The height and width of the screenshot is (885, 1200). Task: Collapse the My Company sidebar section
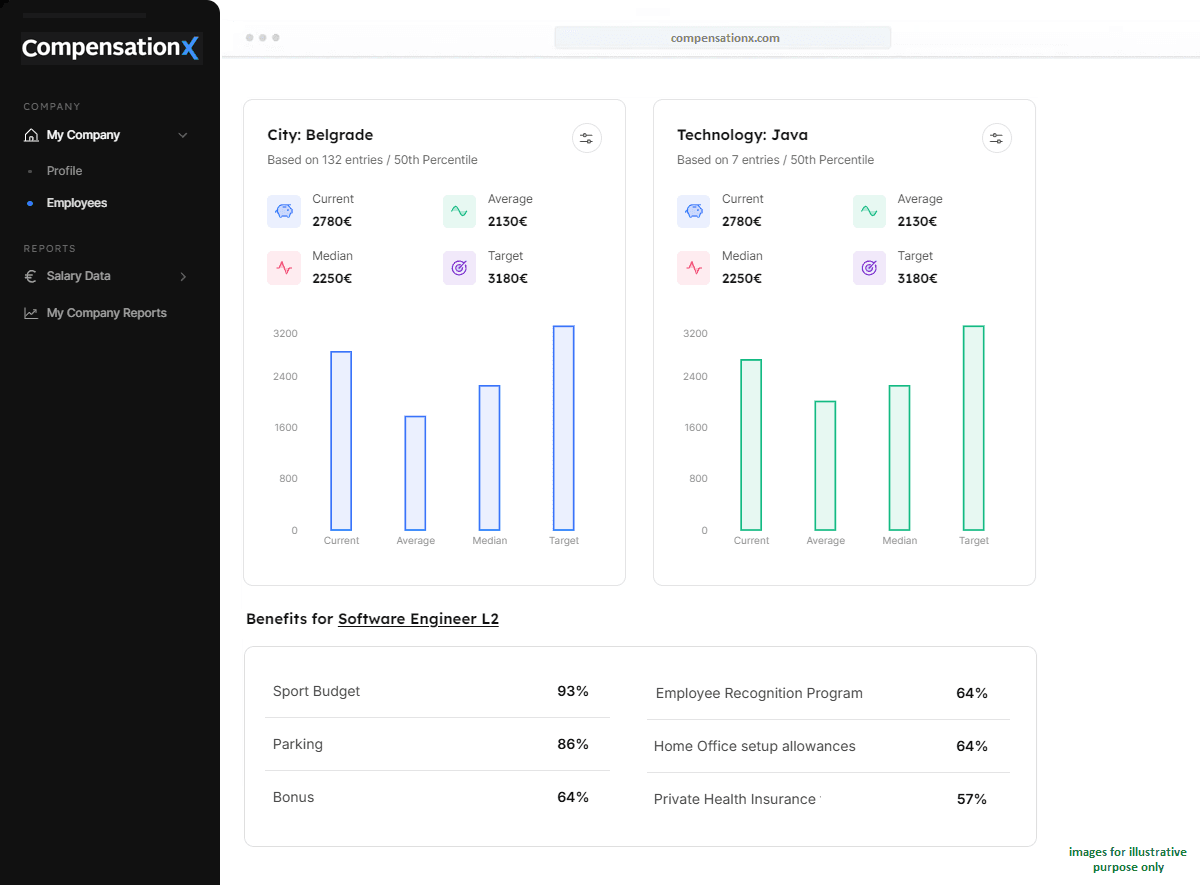pos(183,135)
